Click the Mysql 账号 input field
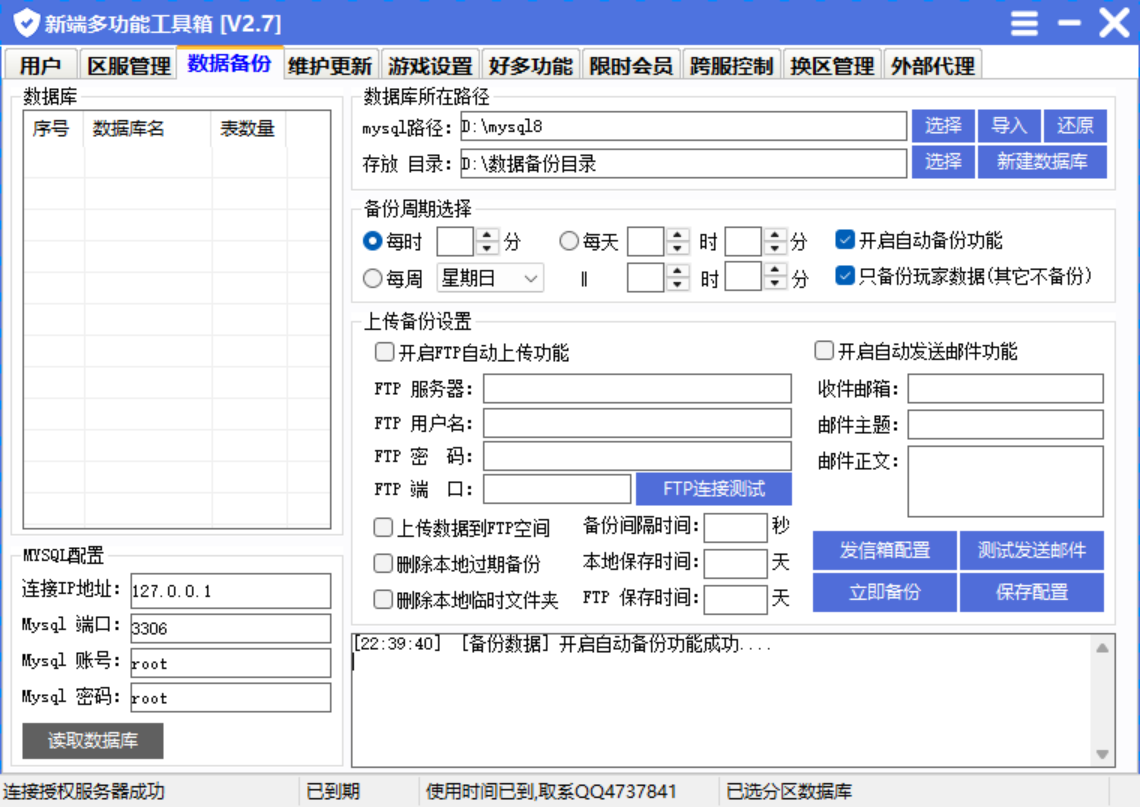 (230, 663)
